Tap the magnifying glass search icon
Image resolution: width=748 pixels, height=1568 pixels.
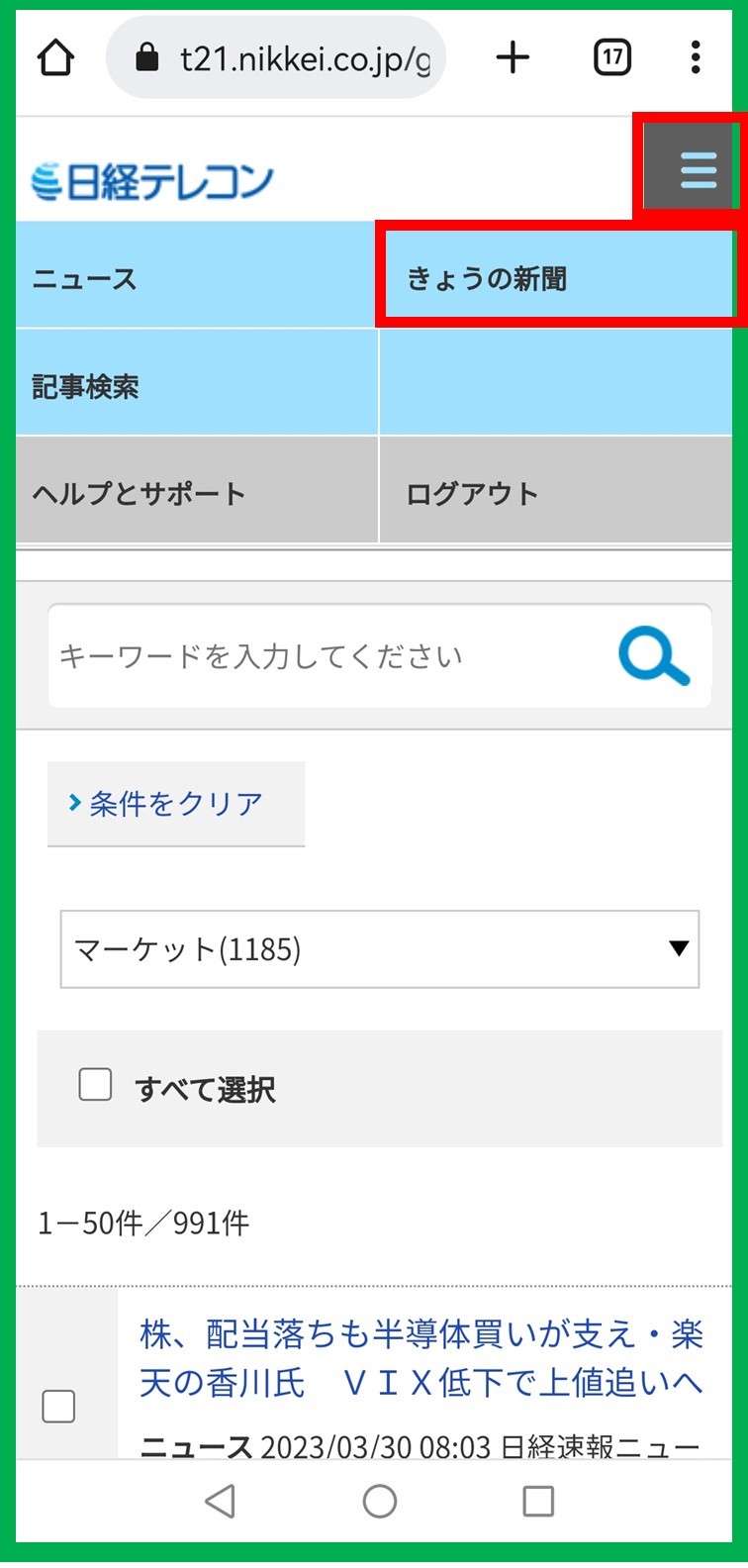click(653, 657)
